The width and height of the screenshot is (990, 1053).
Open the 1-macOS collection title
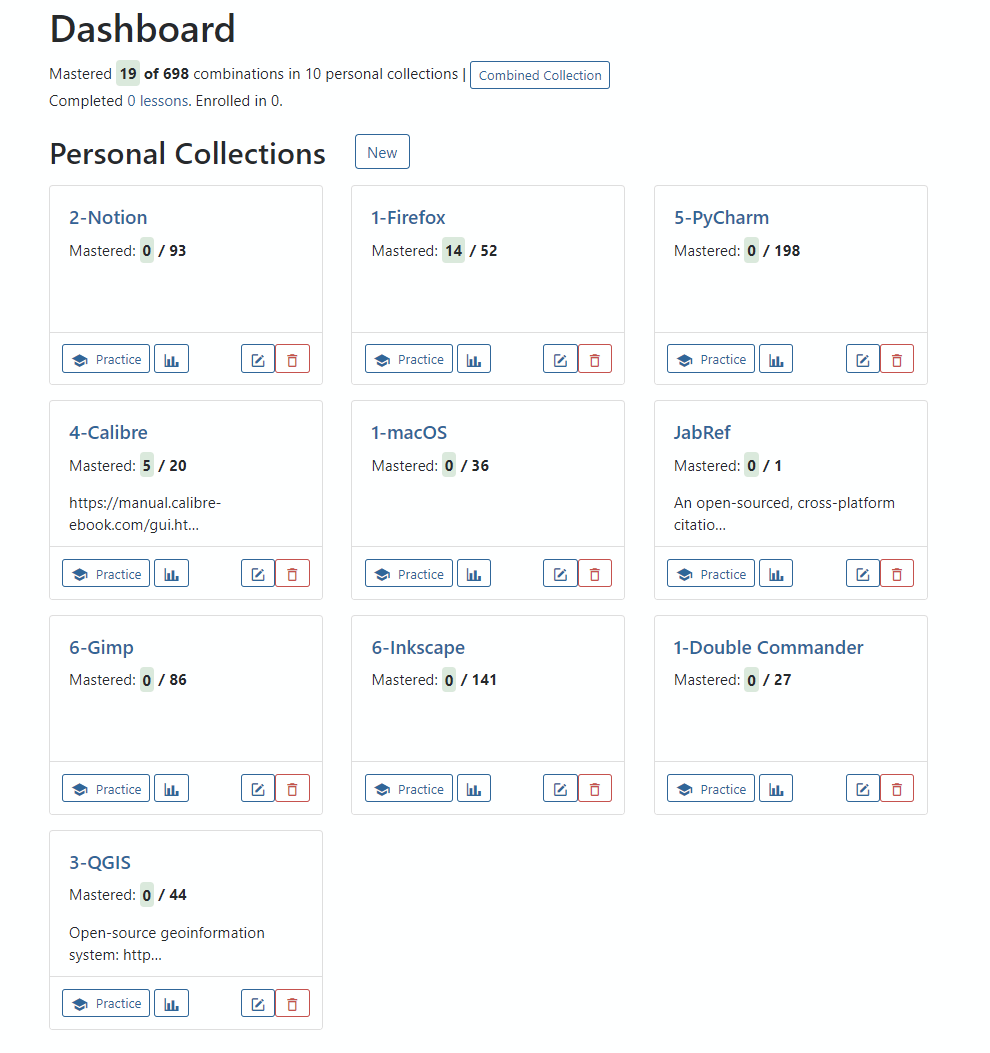click(409, 432)
